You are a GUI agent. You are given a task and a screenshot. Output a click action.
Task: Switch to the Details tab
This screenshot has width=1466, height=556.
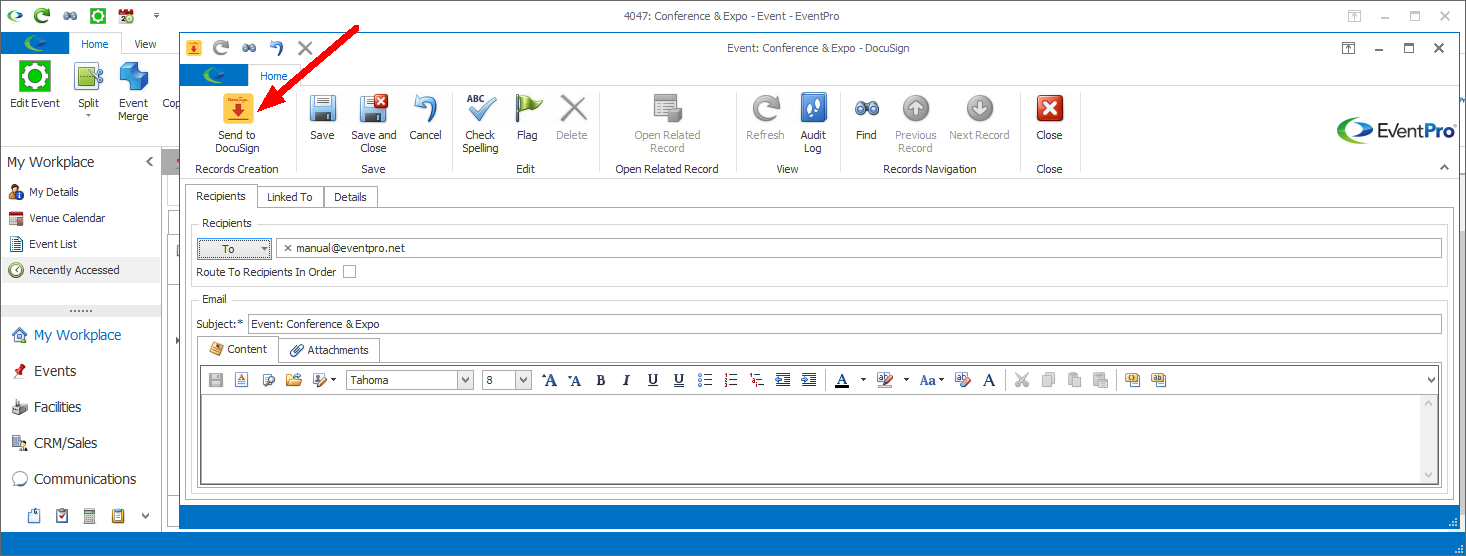(350, 197)
